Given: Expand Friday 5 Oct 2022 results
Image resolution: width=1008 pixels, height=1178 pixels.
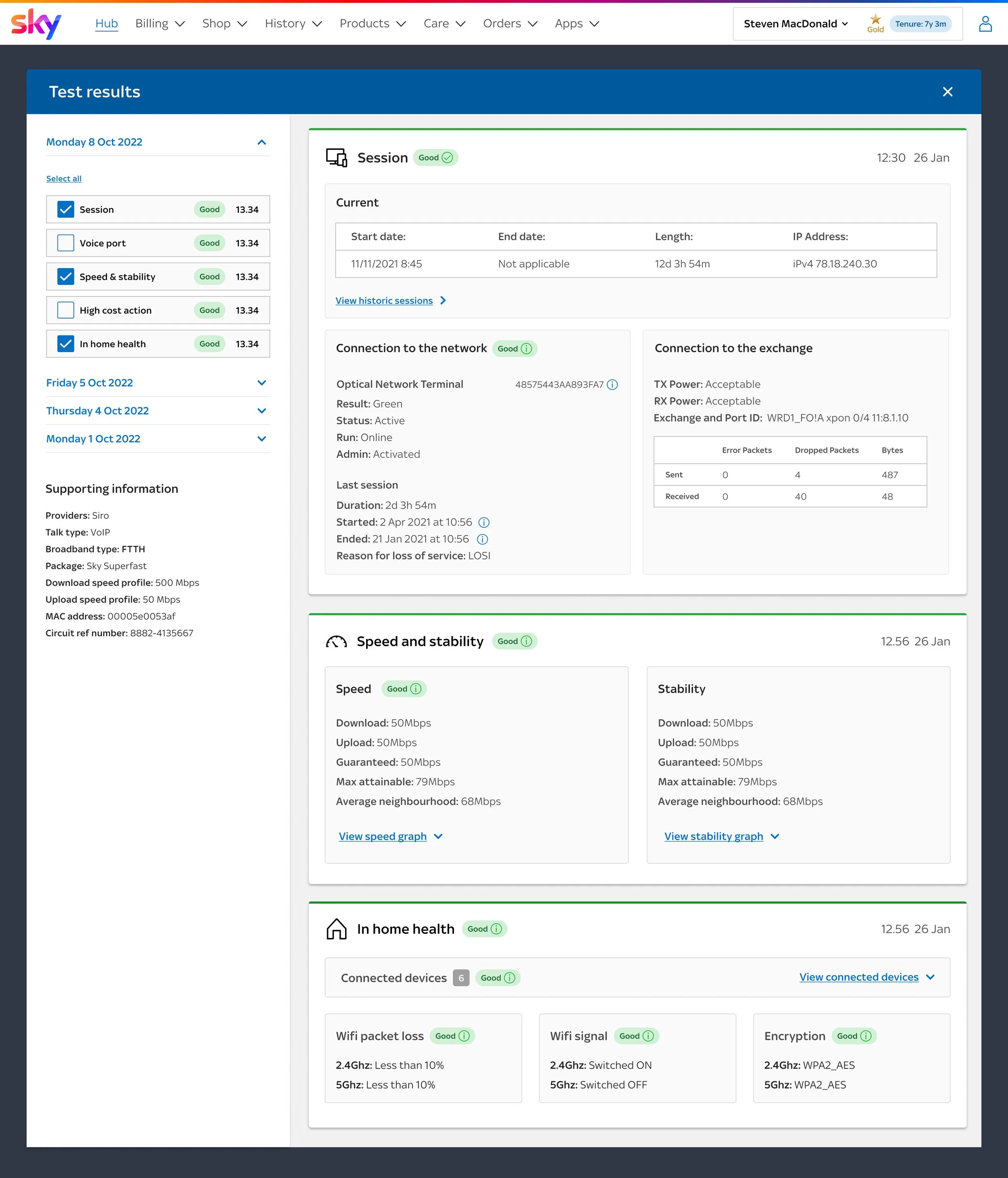Looking at the screenshot, I should (x=261, y=383).
